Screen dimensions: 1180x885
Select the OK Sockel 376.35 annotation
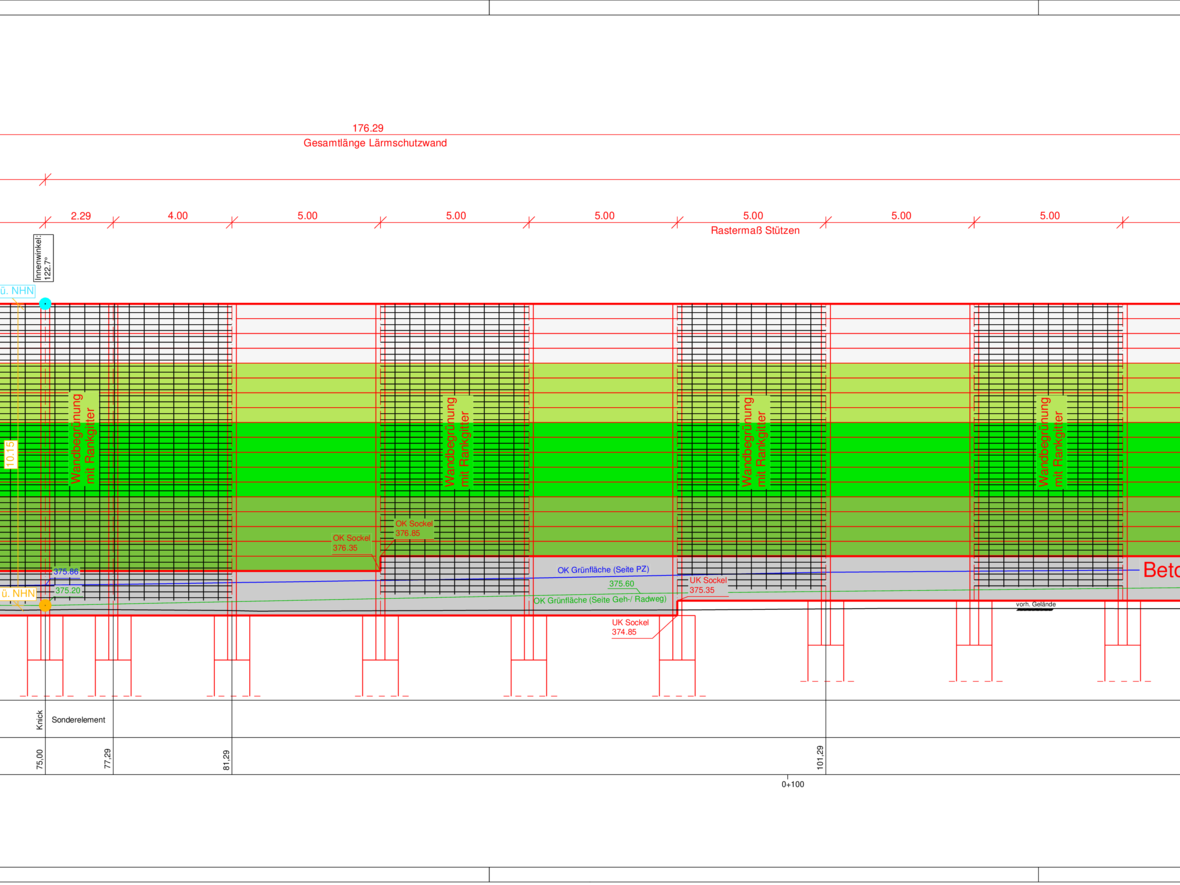(x=351, y=543)
